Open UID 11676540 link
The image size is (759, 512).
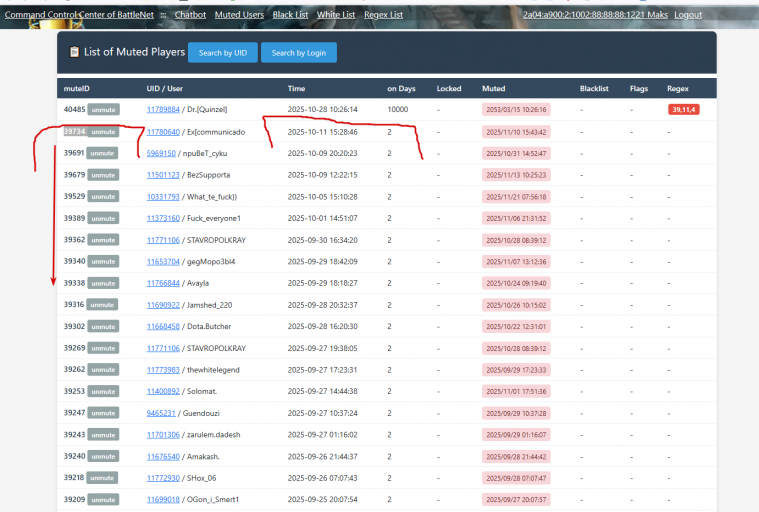click(163, 456)
